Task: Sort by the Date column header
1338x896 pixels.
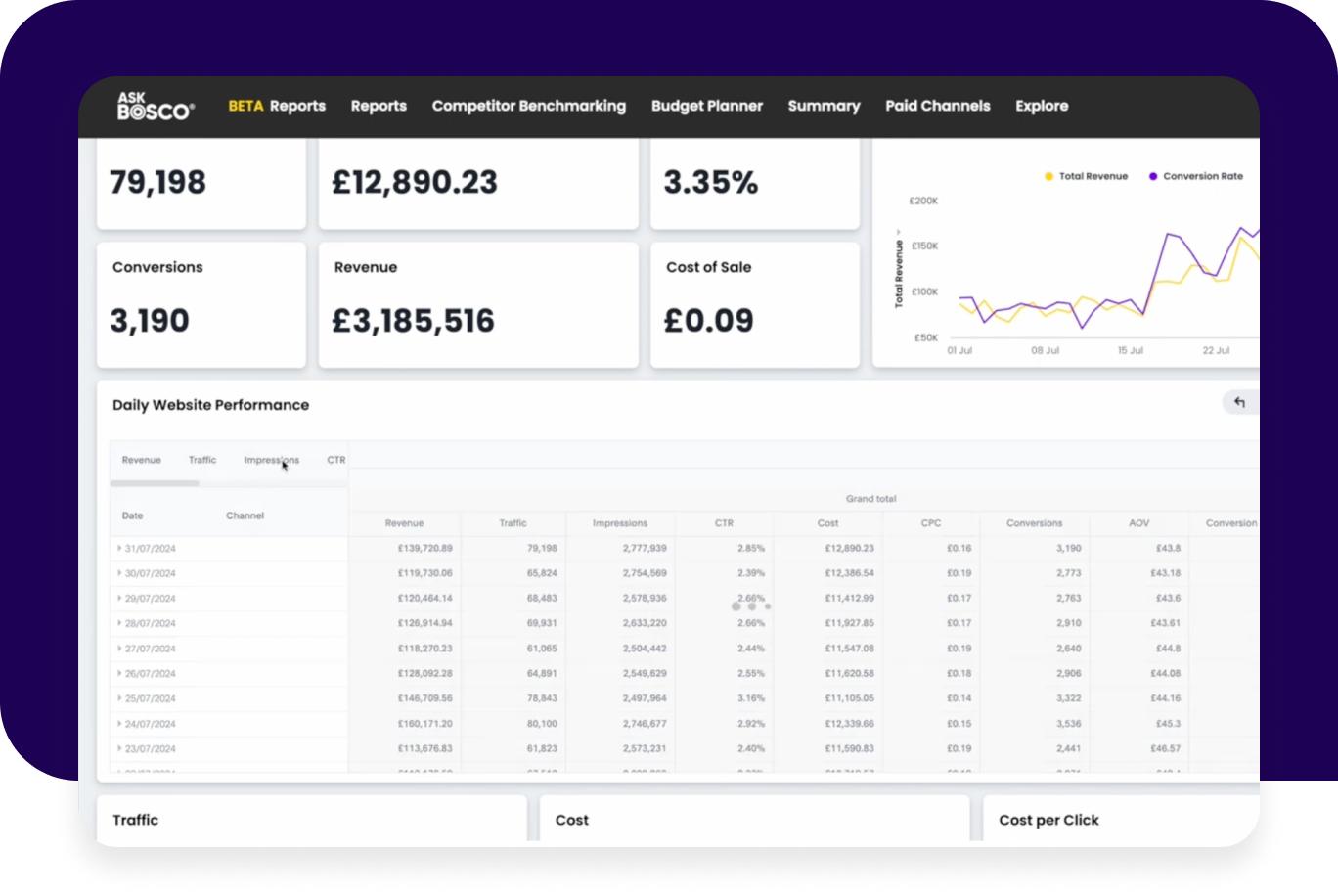Action: point(132,515)
